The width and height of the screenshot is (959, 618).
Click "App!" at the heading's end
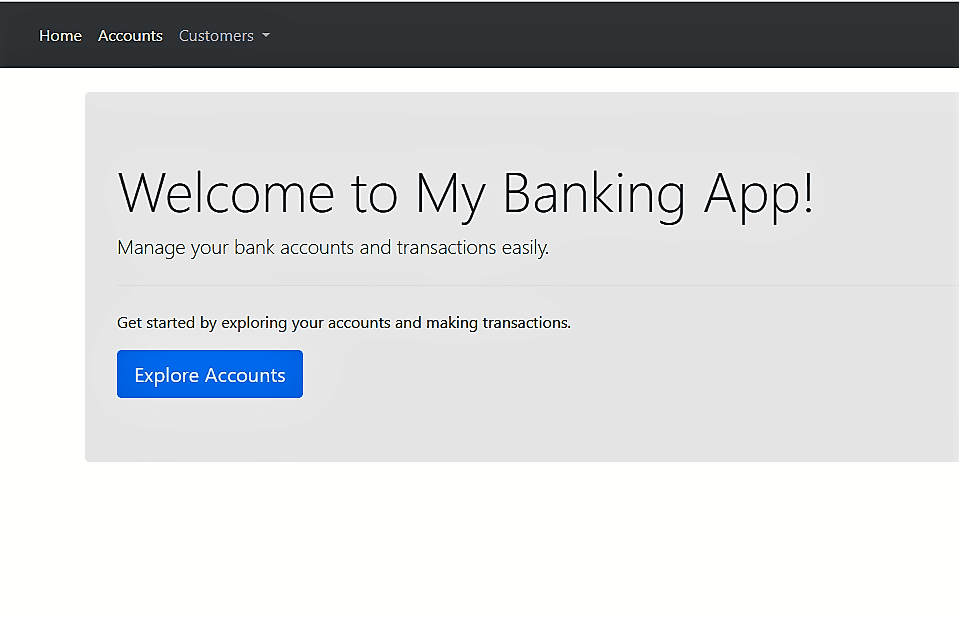coord(759,196)
